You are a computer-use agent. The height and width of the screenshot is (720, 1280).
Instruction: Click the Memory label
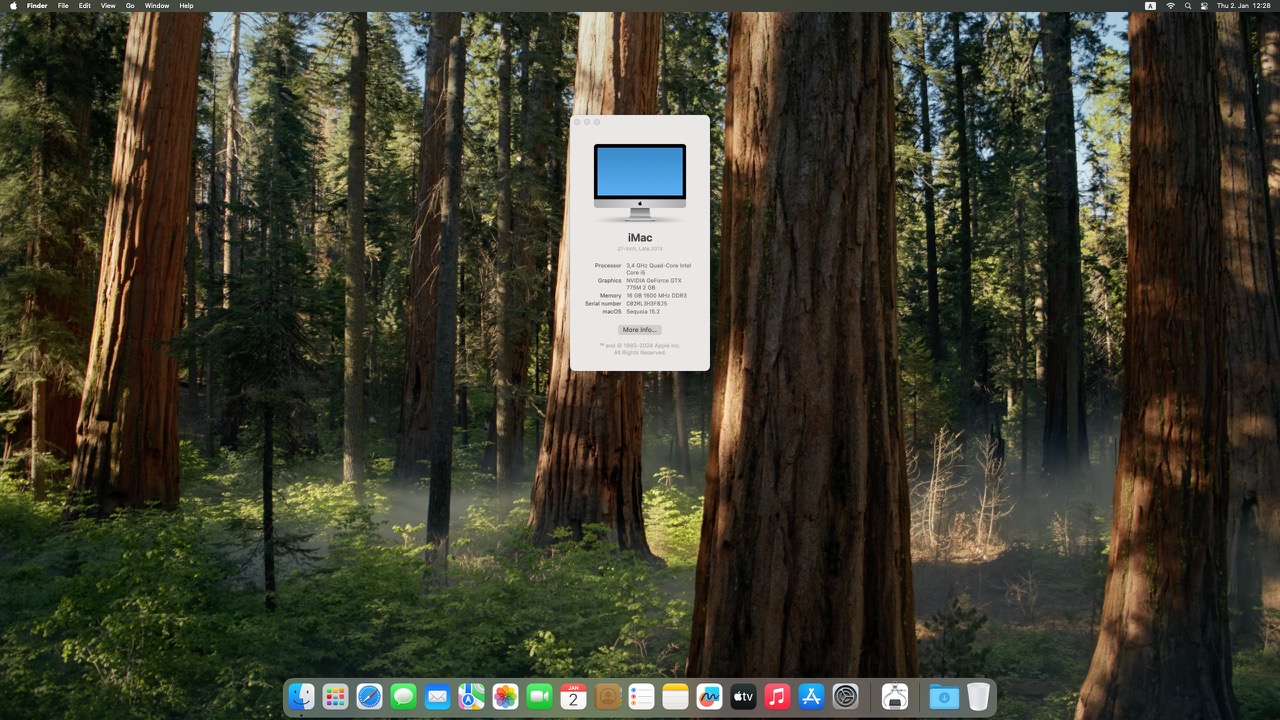(611, 296)
